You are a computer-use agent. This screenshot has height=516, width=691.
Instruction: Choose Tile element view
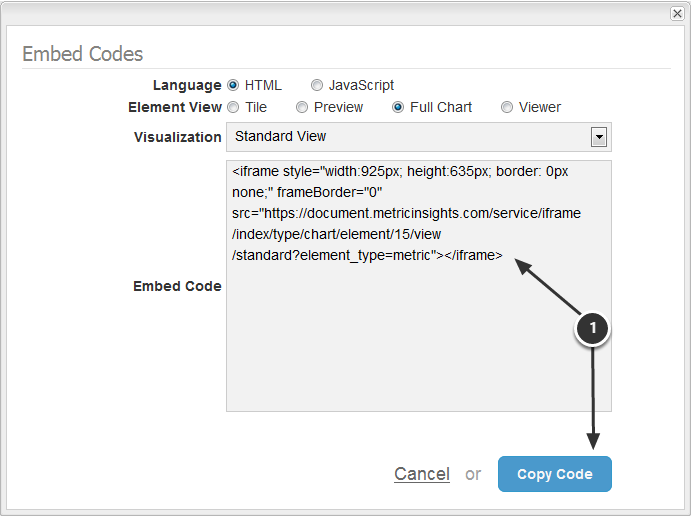coord(233,107)
